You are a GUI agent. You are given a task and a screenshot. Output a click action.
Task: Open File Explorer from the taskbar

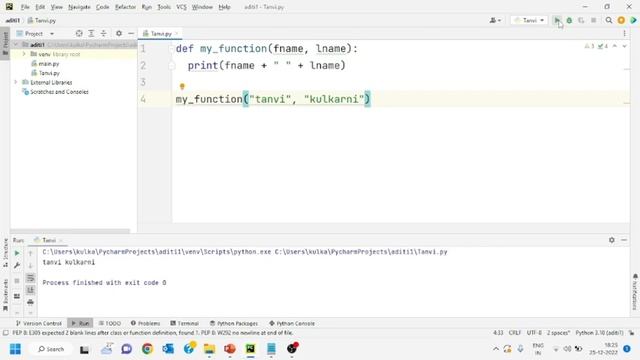coord(209,349)
